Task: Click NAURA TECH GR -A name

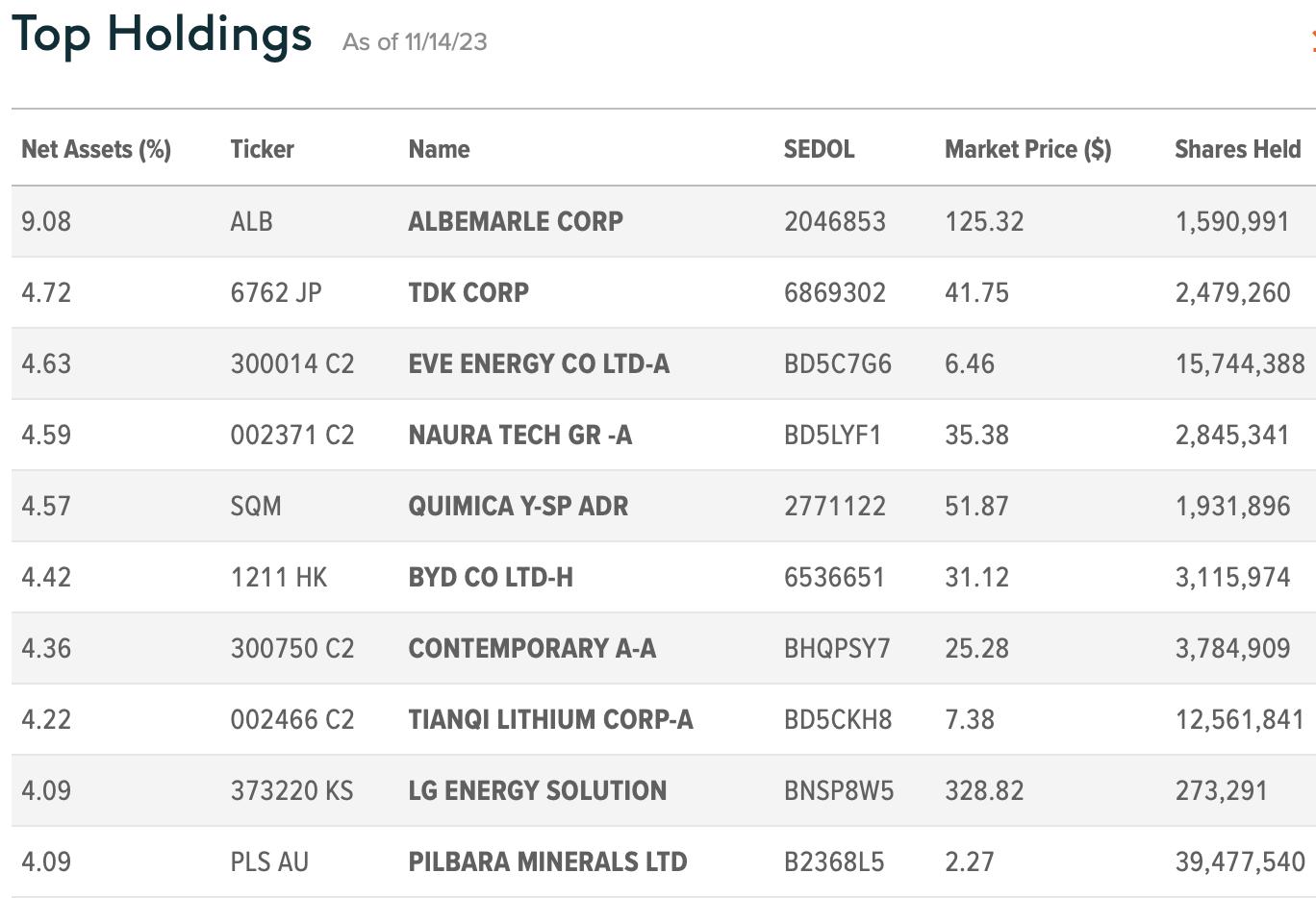Action: tap(520, 435)
